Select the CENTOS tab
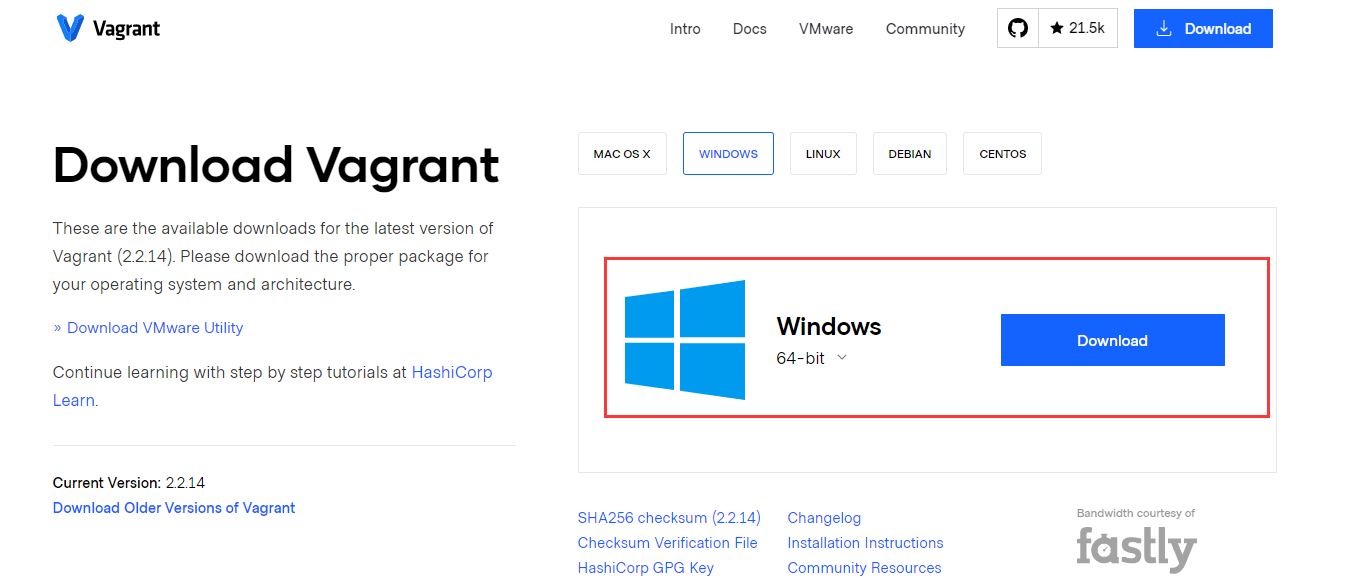 pyautogui.click(x=1003, y=154)
